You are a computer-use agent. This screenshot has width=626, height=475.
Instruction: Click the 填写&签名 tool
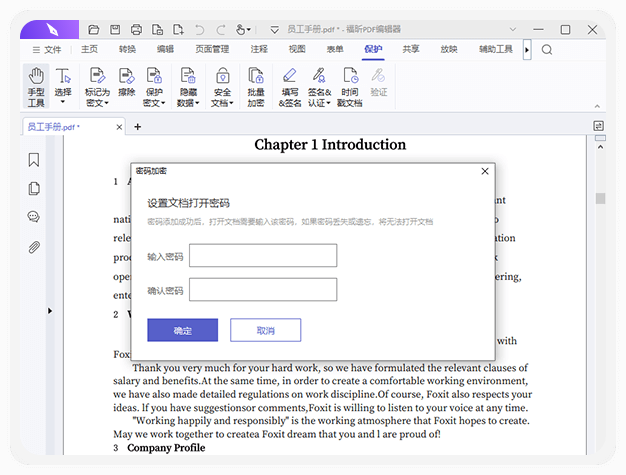pos(290,87)
